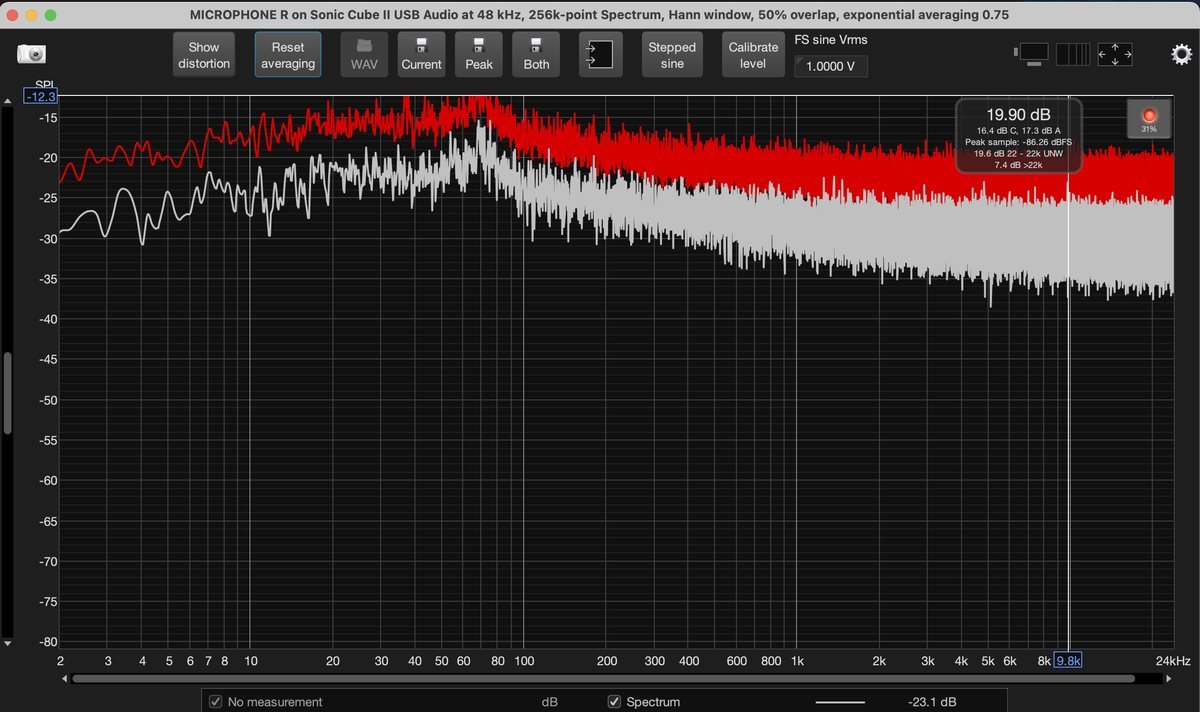Click the vertical bars display icon
1200x712 pixels.
[1073, 54]
